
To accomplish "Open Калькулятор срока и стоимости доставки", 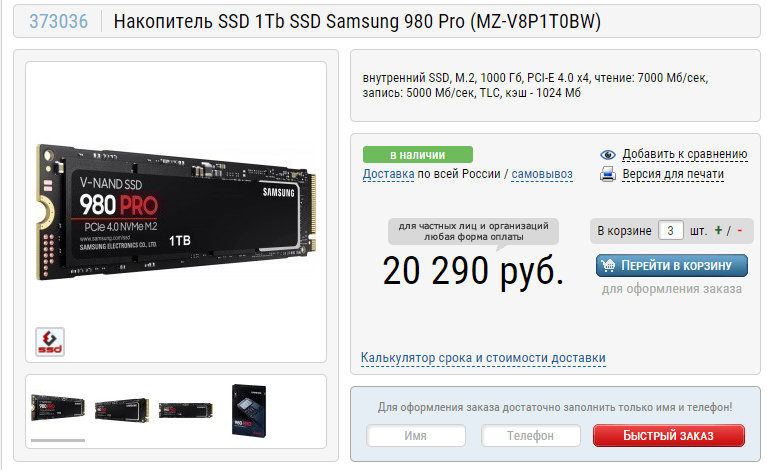I will (483, 358).
